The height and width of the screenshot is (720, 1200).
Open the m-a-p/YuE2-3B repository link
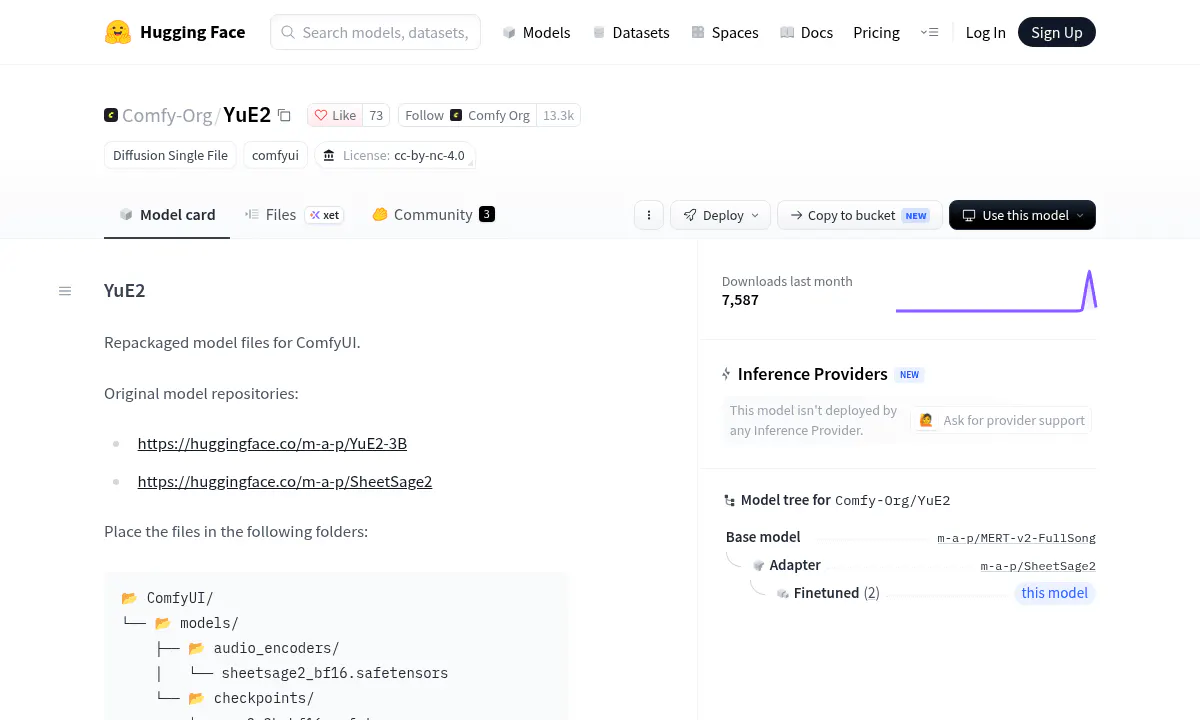(272, 443)
